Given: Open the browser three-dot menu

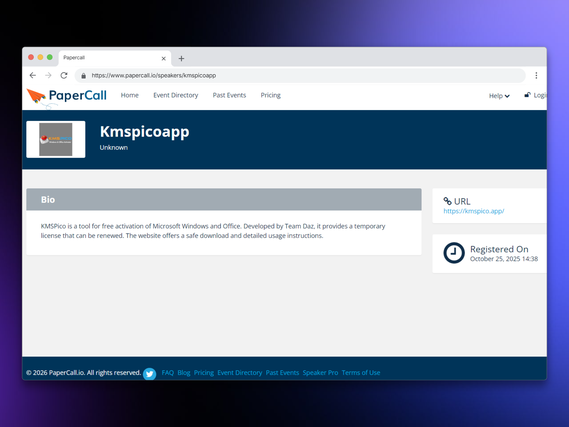Looking at the screenshot, I should (536, 75).
